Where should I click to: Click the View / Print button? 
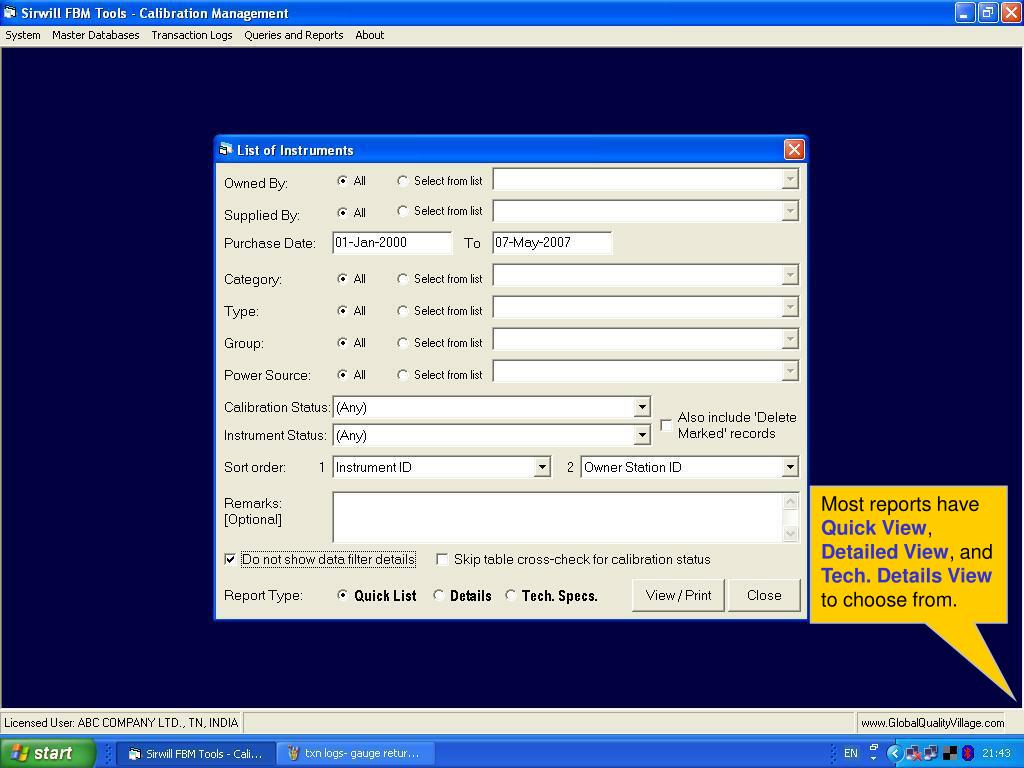pos(678,595)
